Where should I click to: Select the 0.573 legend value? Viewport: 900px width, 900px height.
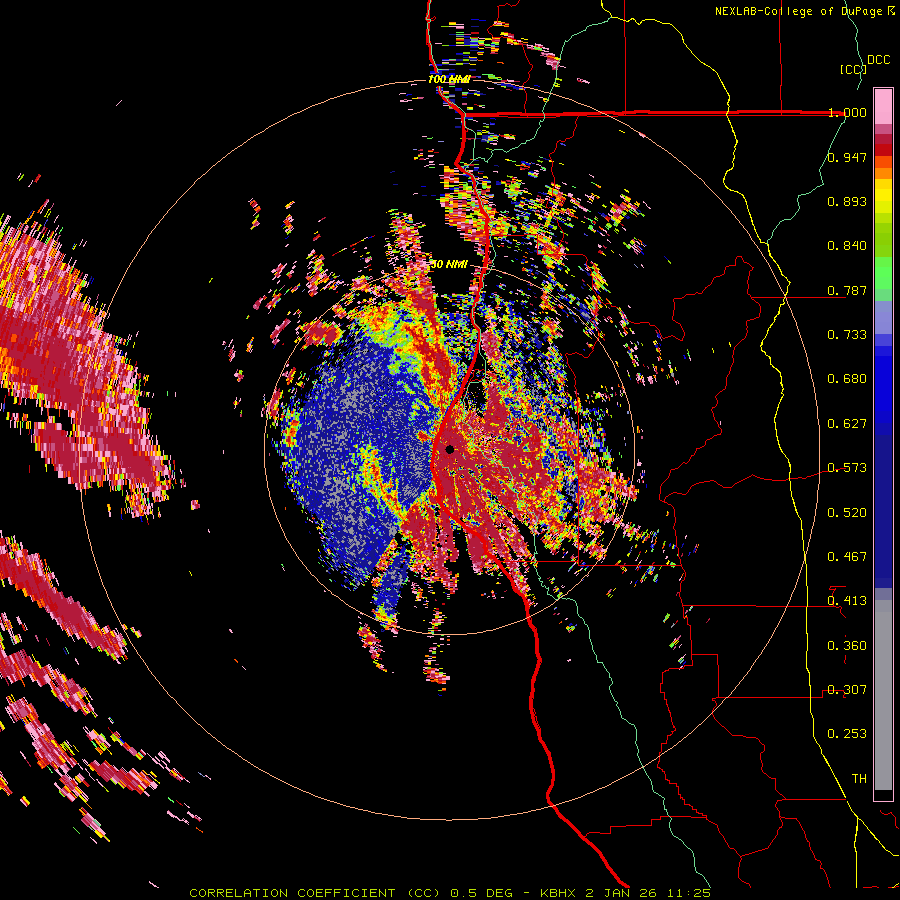coord(847,468)
